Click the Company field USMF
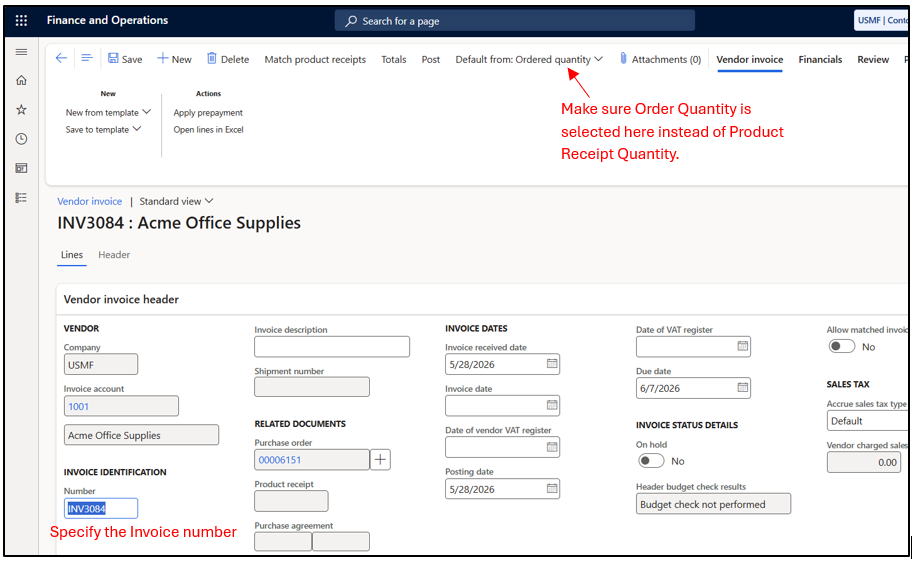The width and height of the screenshot is (915, 562). tap(101, 365)
